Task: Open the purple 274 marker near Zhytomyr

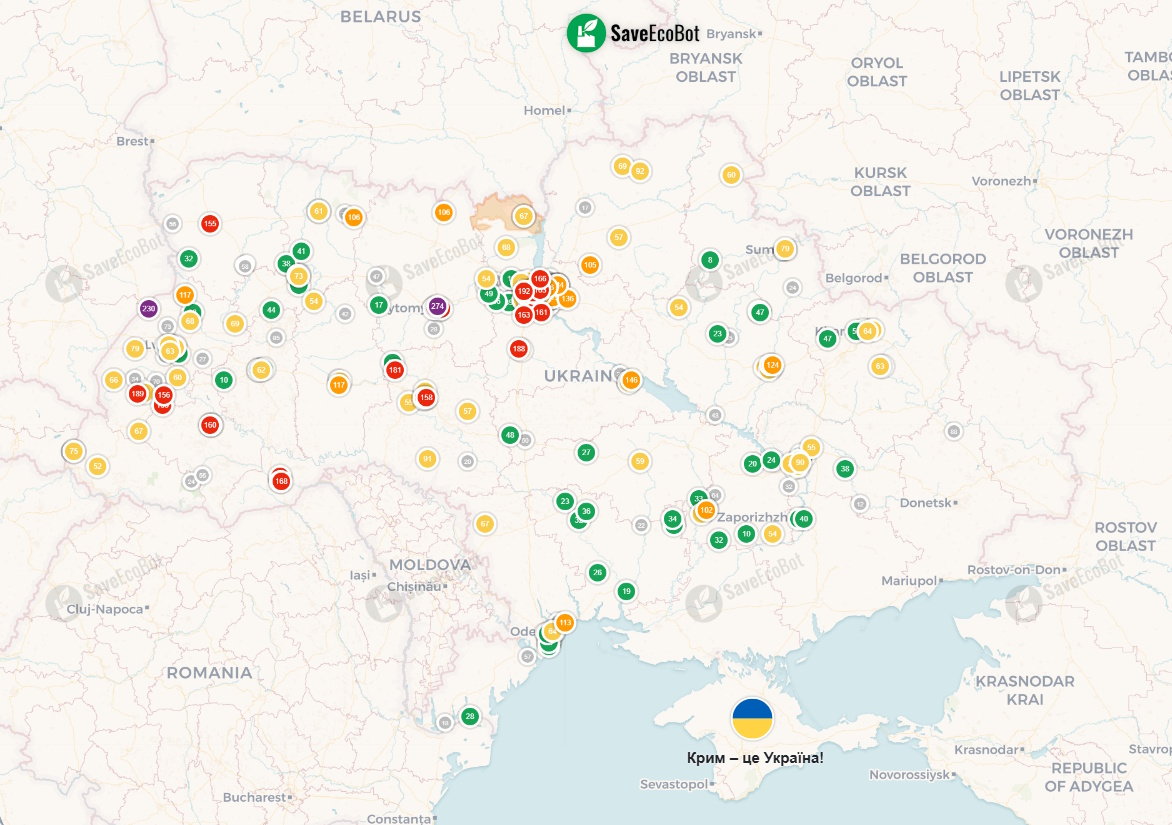Action: tap(437, 306)
